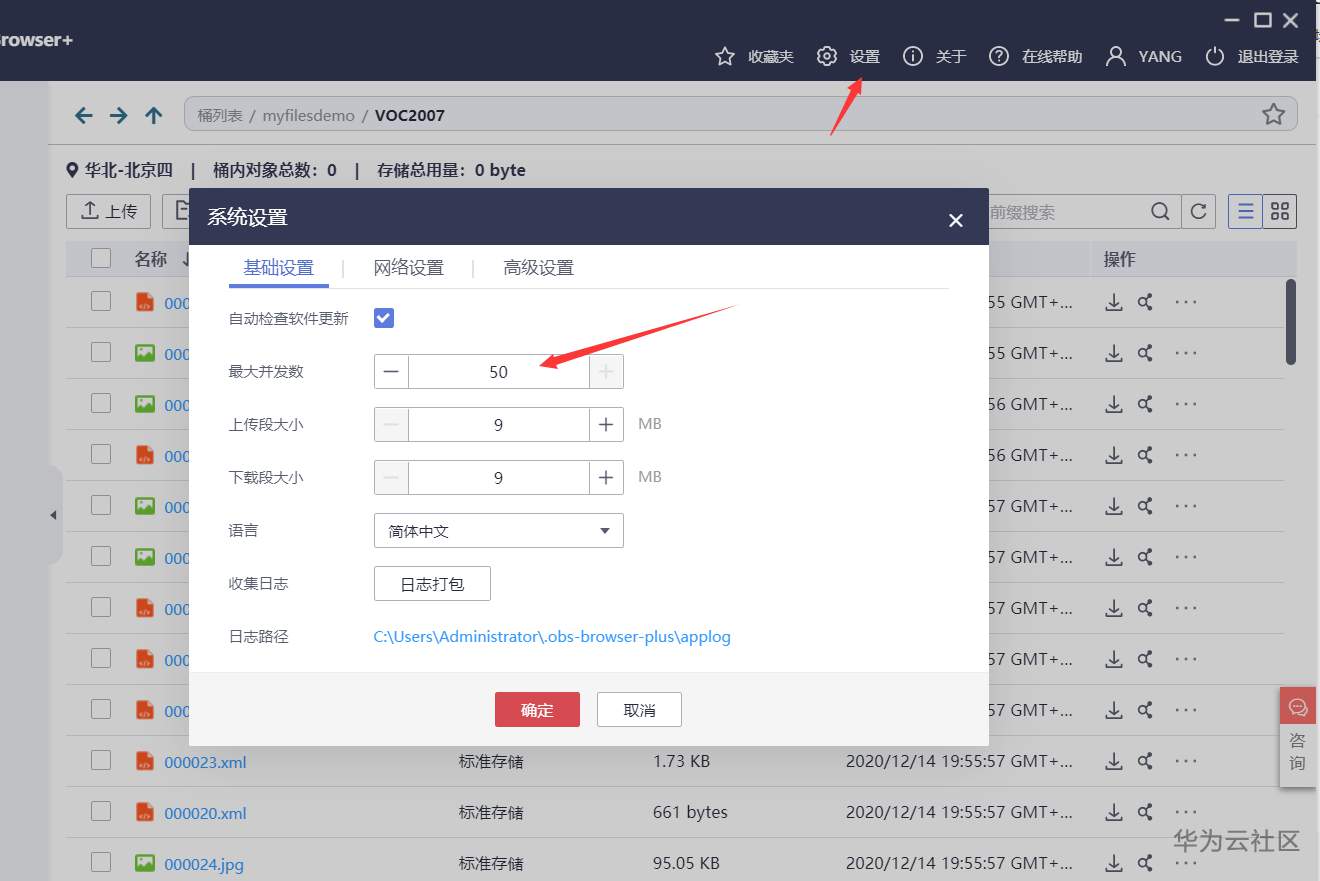Go to 桶列表 in breadcrumb
Screen dimensions: 1320x881
point(220,115)
